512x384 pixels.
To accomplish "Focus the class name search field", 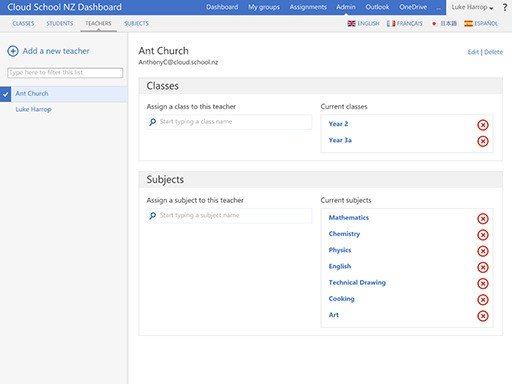I will (229, 122).
